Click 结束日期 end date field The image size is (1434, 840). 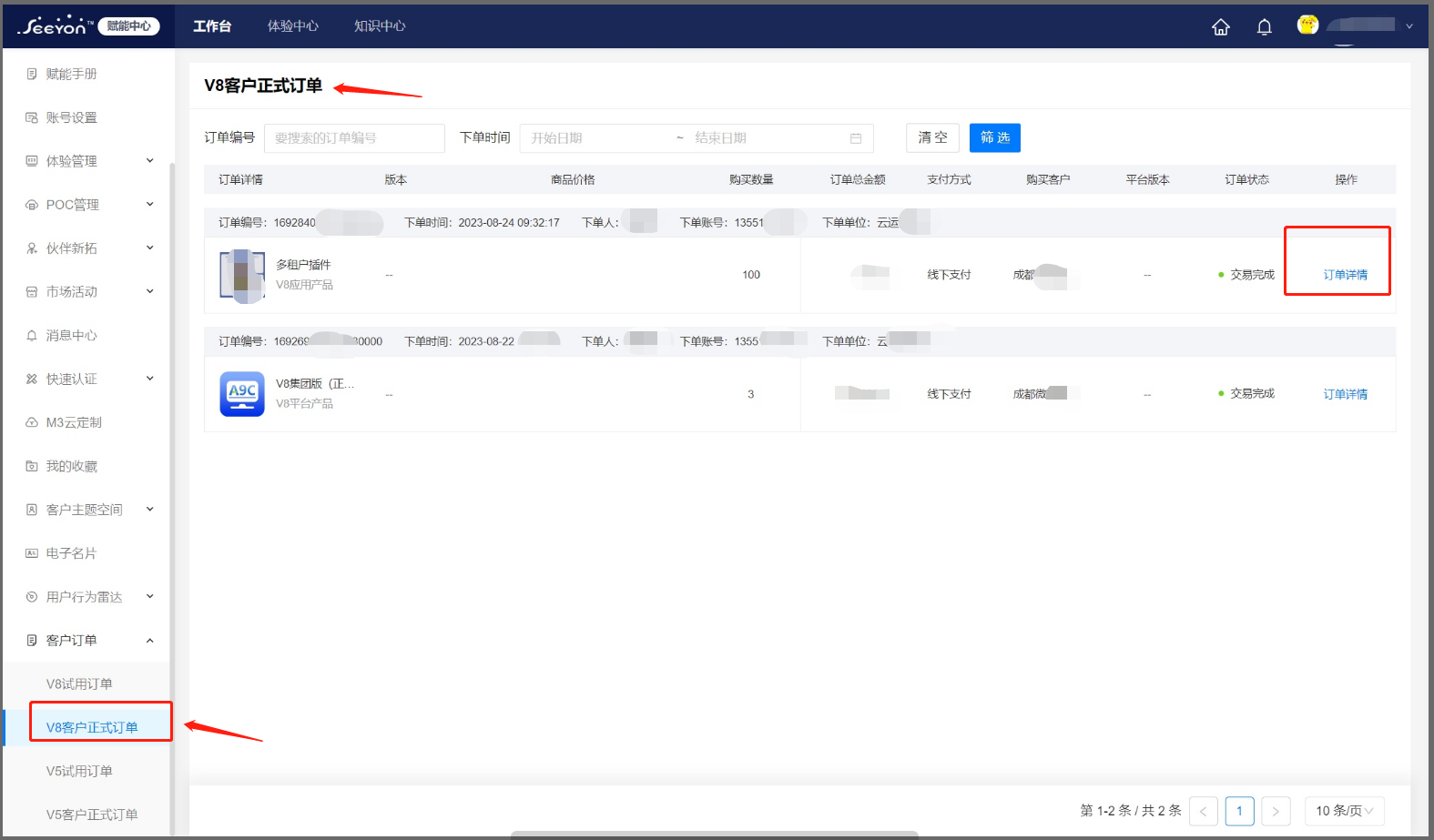tap(765, 138)
